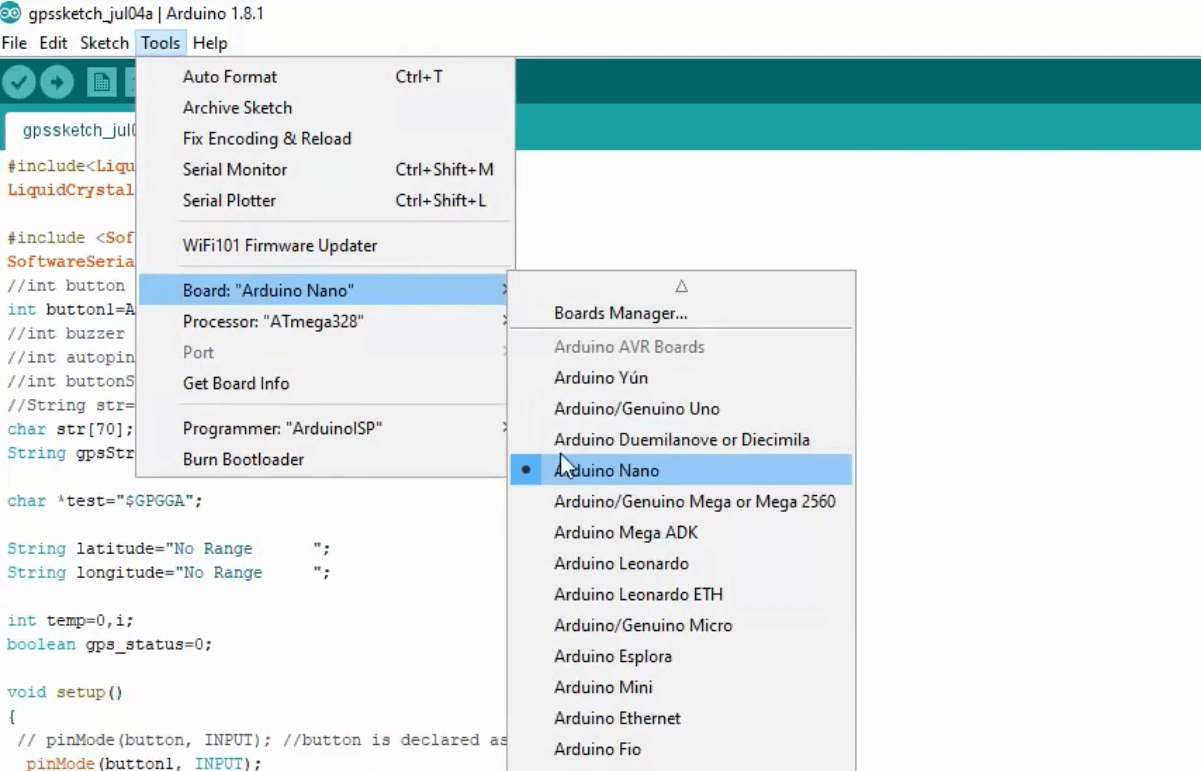Choose Fix Encoding & Reload

[x=325, y=138]
